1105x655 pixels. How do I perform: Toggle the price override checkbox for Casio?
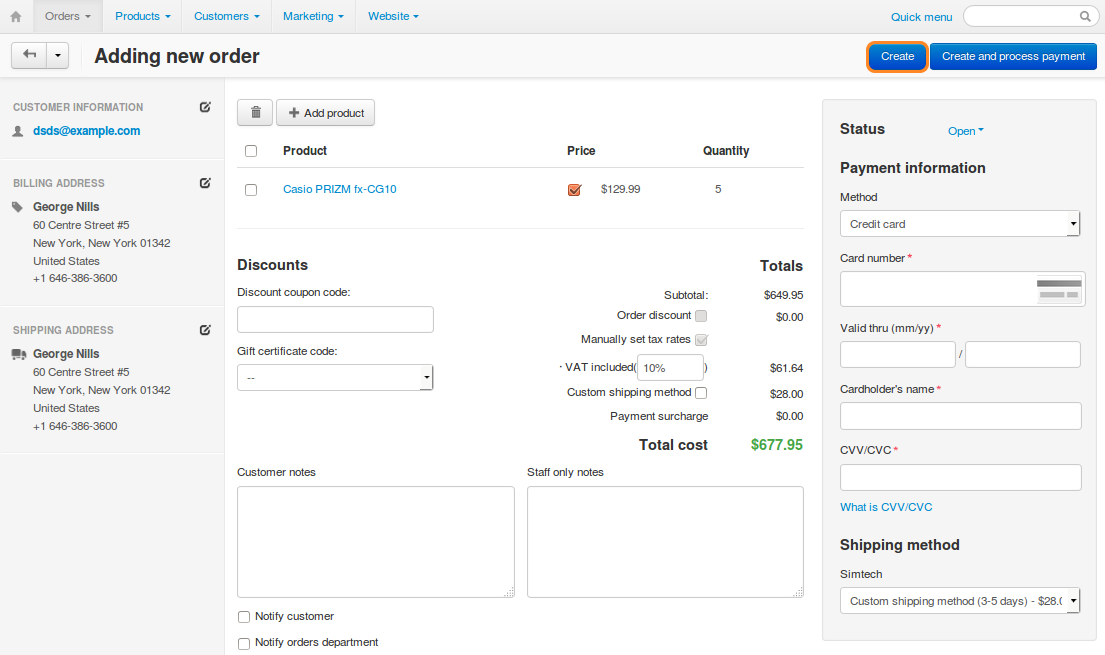click(574, 189)
